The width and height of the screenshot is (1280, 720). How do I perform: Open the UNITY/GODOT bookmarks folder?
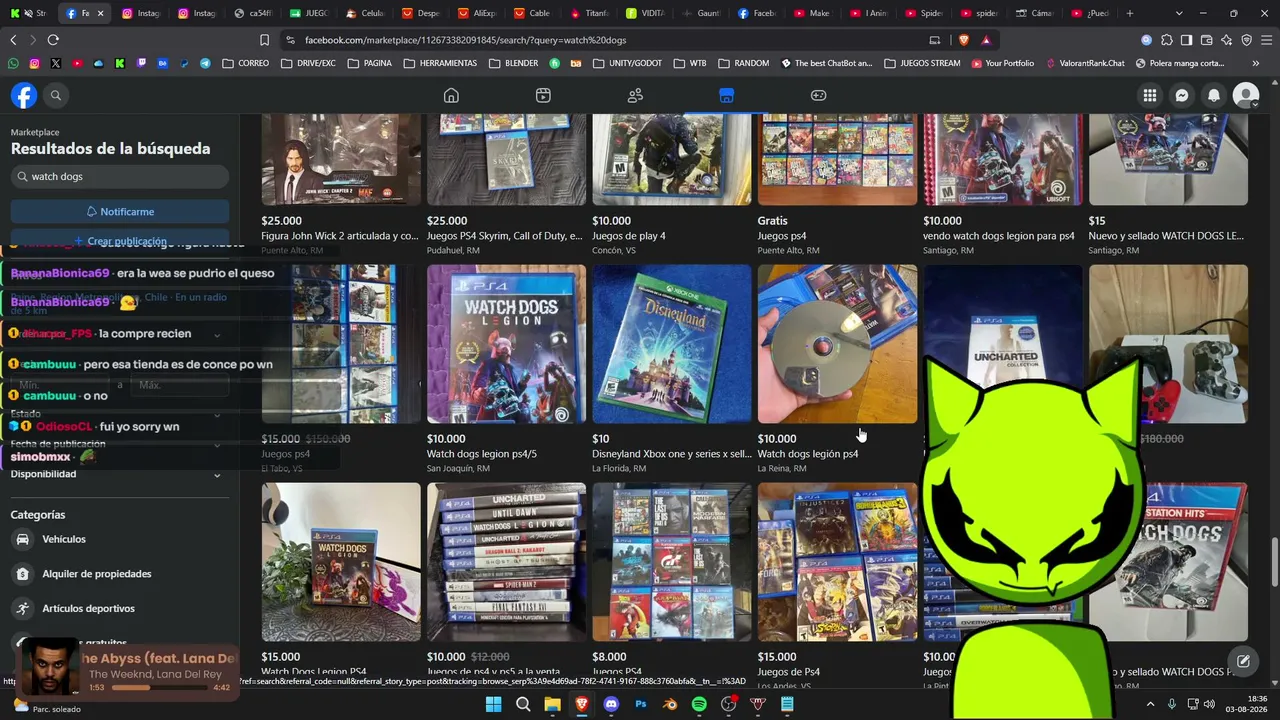(x=628, y=63)
